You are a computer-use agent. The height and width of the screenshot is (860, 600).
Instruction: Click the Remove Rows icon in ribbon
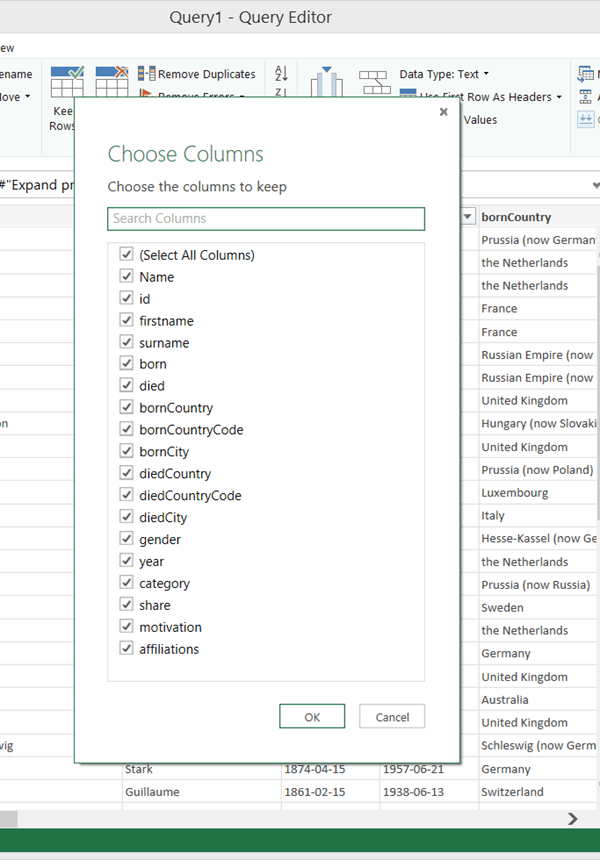(111, 78)
